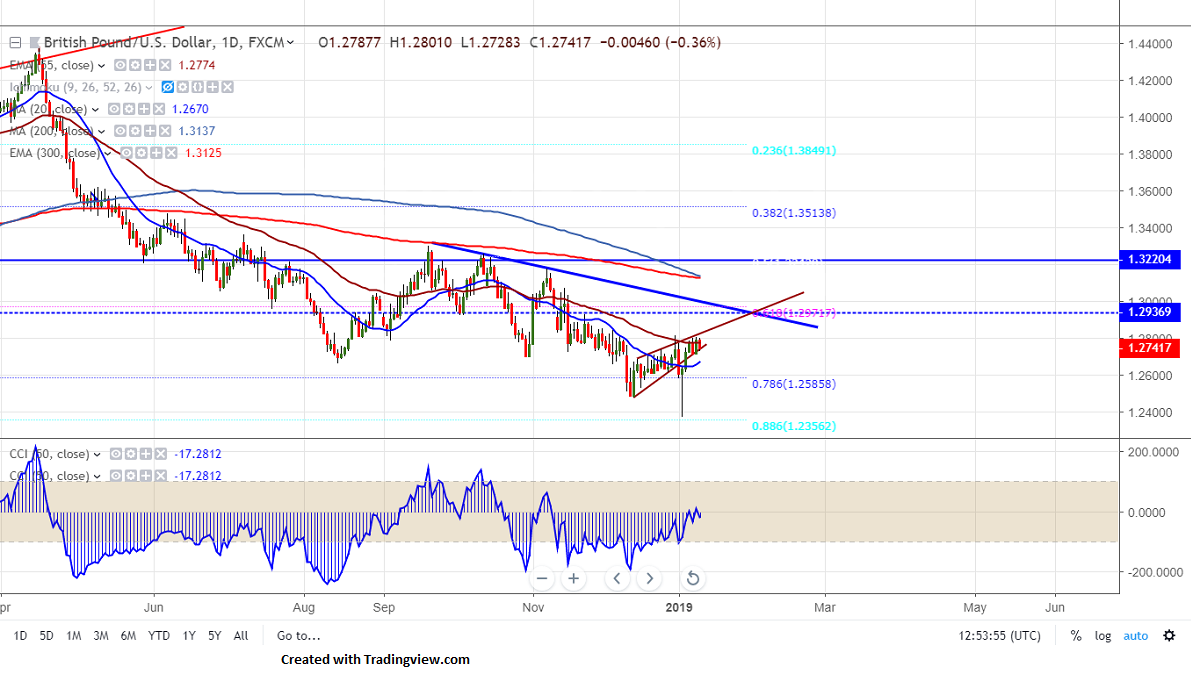Hide the EMA (55, close) line via eye
Image resolution: width=1191 pixels, height=686 pixels.
click(120, 65)
